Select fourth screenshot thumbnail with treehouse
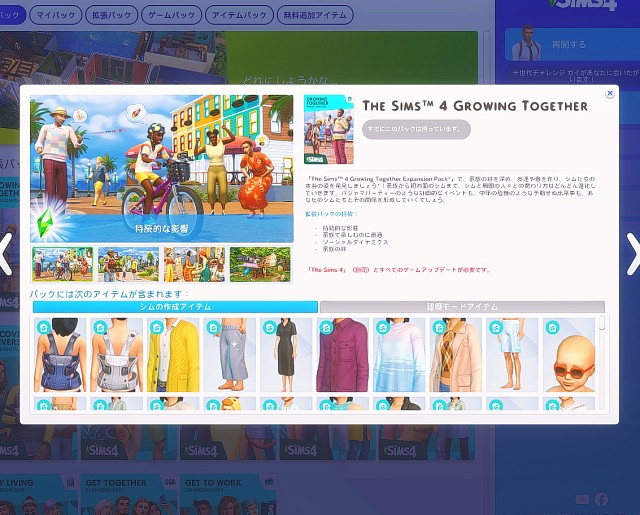This screenshot has height=515, width=640. point(260,264)
